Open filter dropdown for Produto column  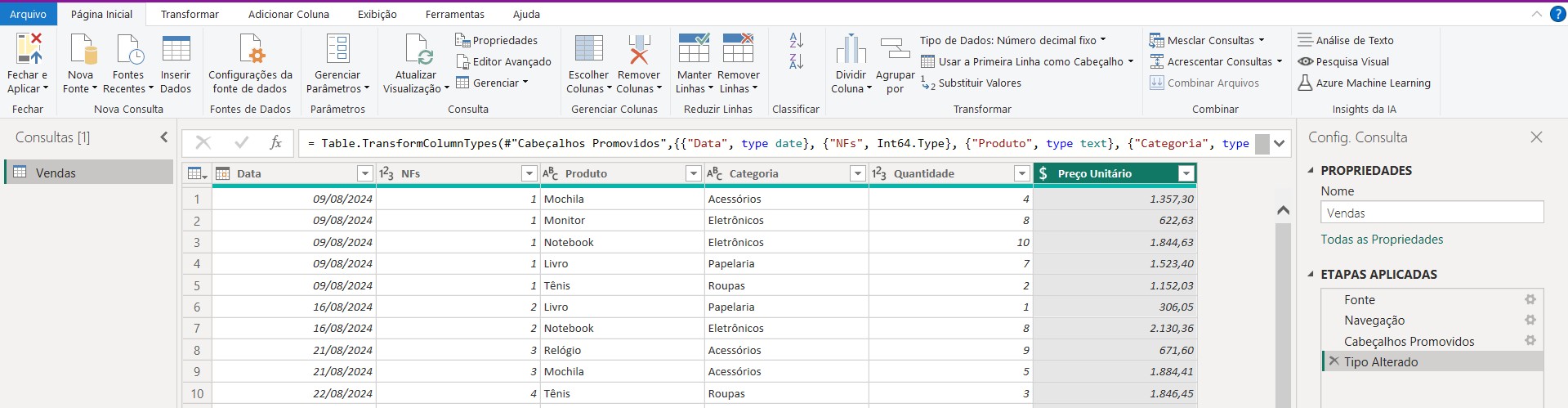(x=693, y=173)
